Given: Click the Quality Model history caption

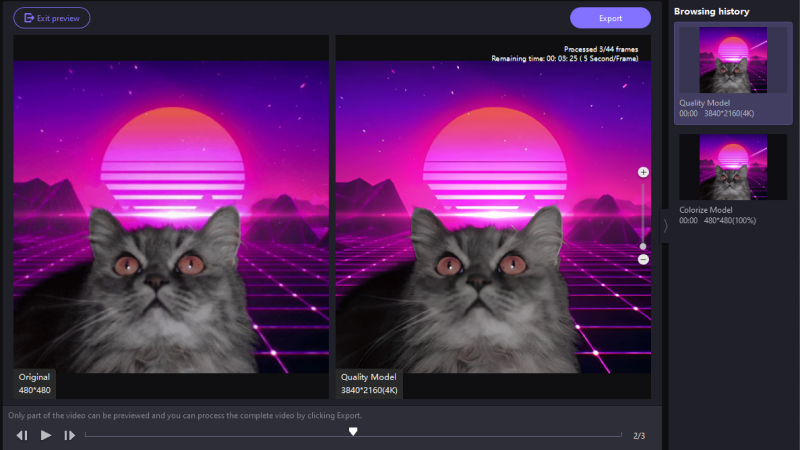Looking at the screenshot, I should click(x=716, y=108).
